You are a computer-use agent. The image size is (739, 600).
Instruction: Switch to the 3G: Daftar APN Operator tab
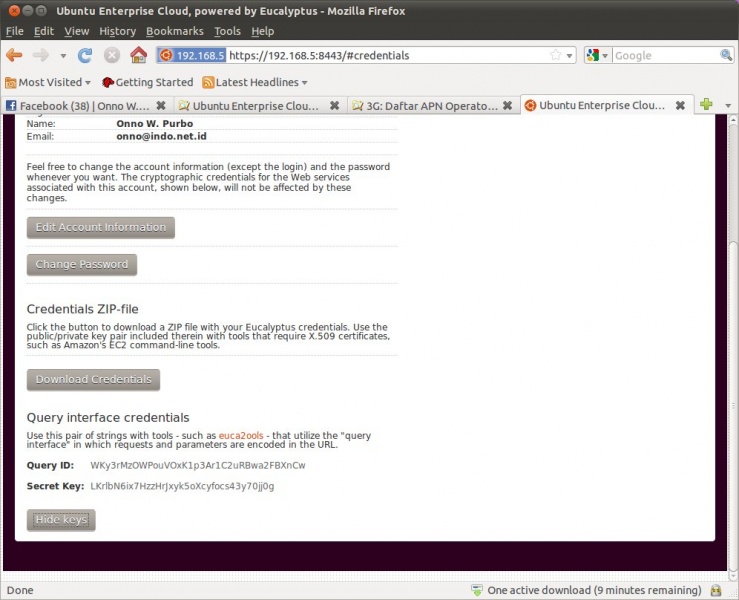pyautogui.click(x=430, y=105)
